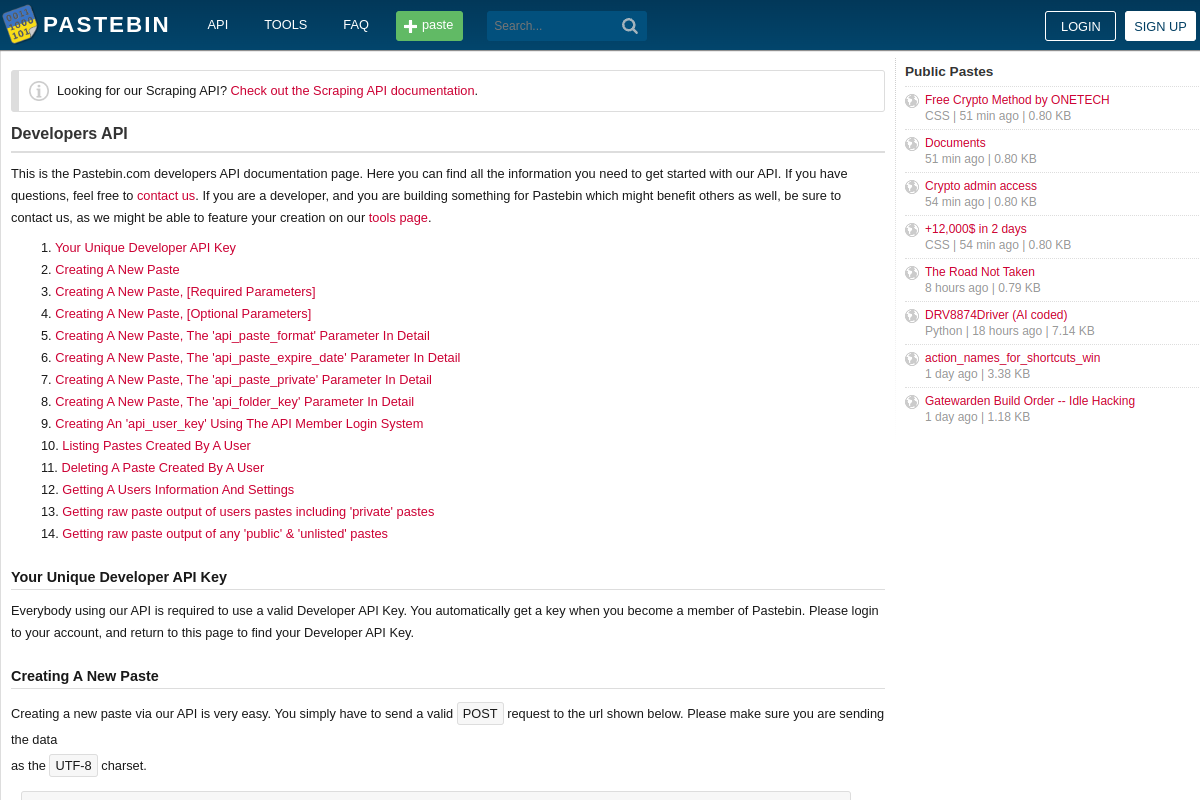Viewport: 1200px width, 800px height.
Task: Open the tools page link
Action: point(398,218)
